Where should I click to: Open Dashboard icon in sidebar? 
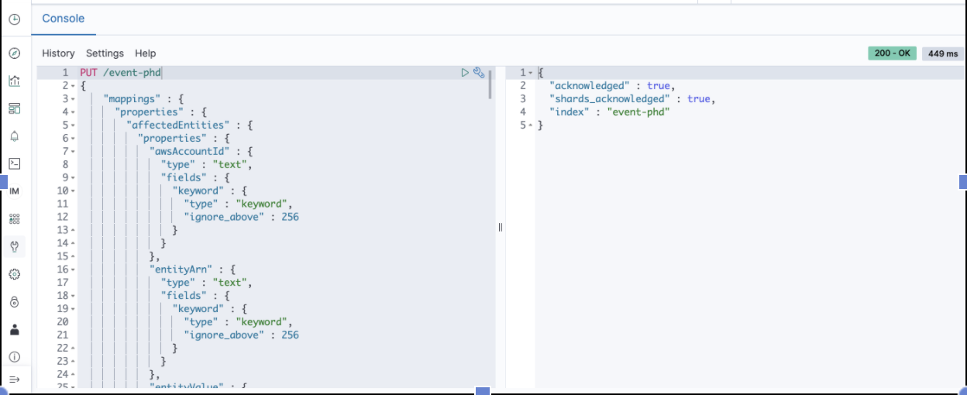point(14,109)
